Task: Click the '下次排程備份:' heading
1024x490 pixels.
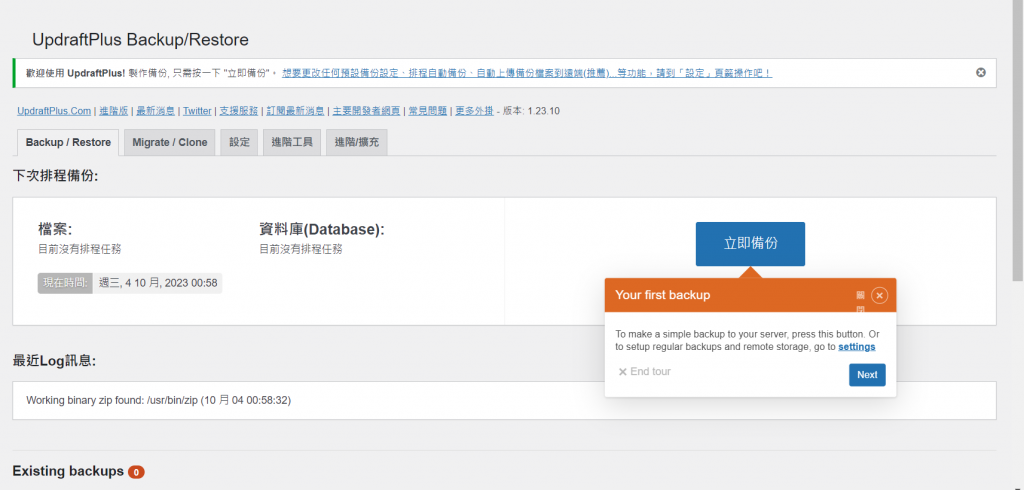Action: pos(56,176)
